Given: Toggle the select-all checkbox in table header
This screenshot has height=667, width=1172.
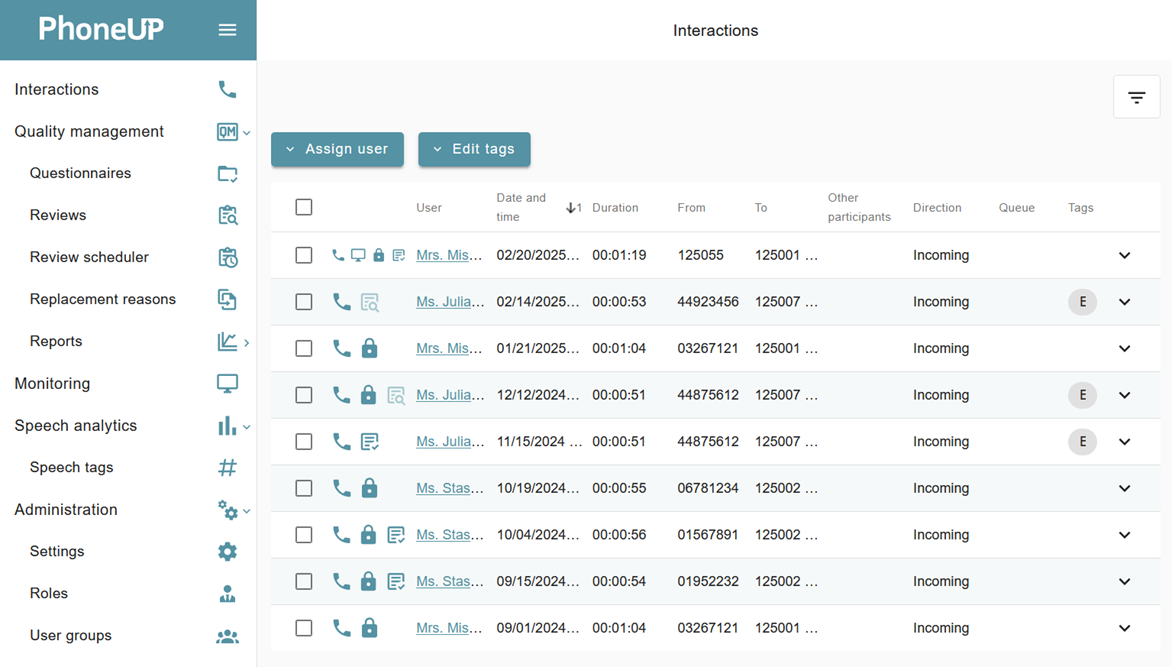Looking at the screenshot, I should pyautogui.click(x=303, y=207).
